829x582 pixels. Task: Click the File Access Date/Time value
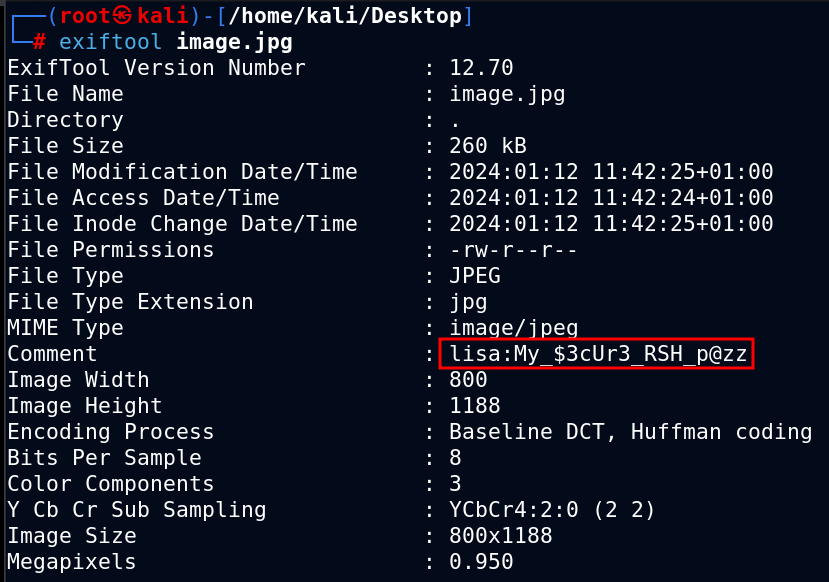click(611, 198)
